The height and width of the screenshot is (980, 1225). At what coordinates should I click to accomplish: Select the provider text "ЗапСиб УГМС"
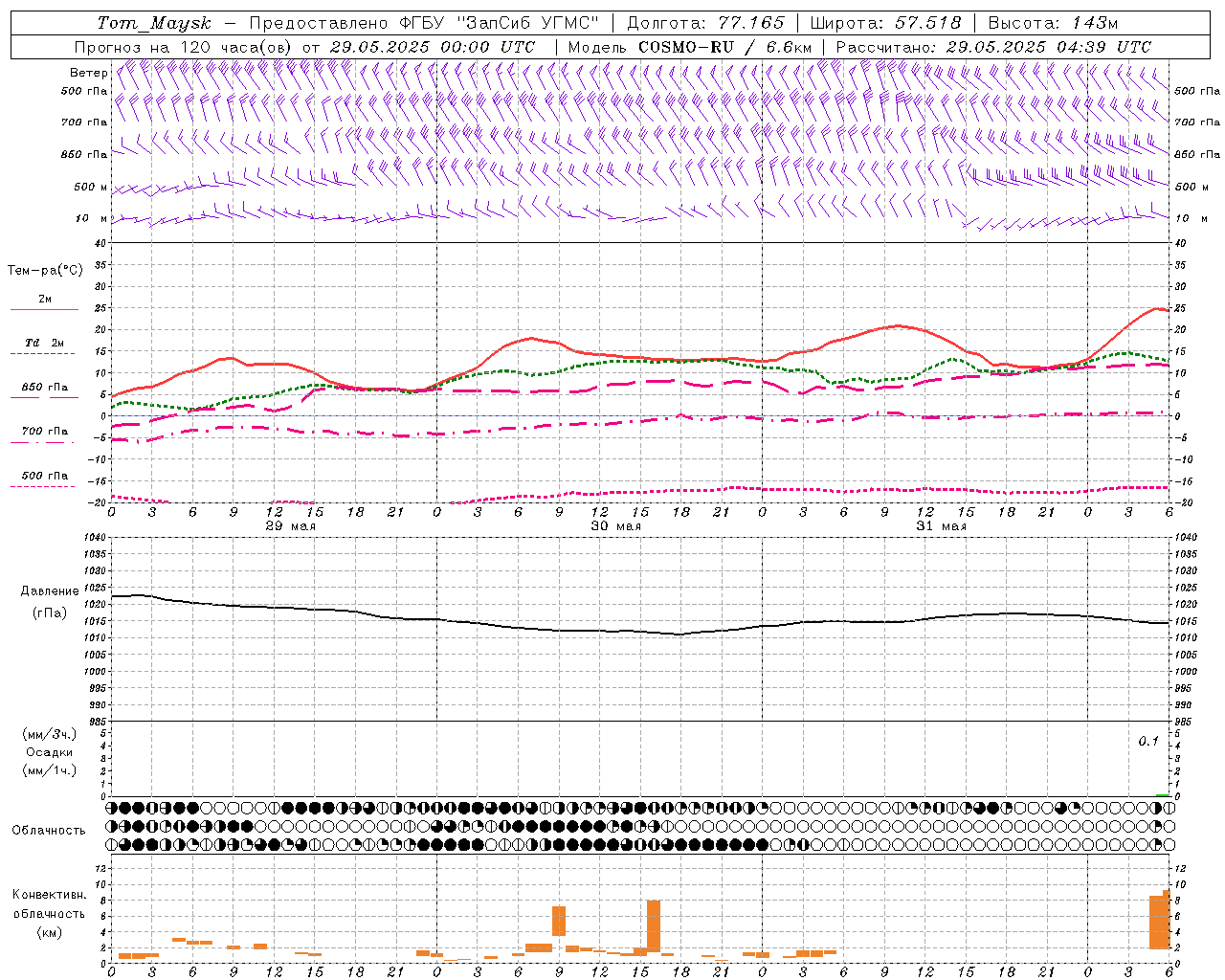[527, 23]
